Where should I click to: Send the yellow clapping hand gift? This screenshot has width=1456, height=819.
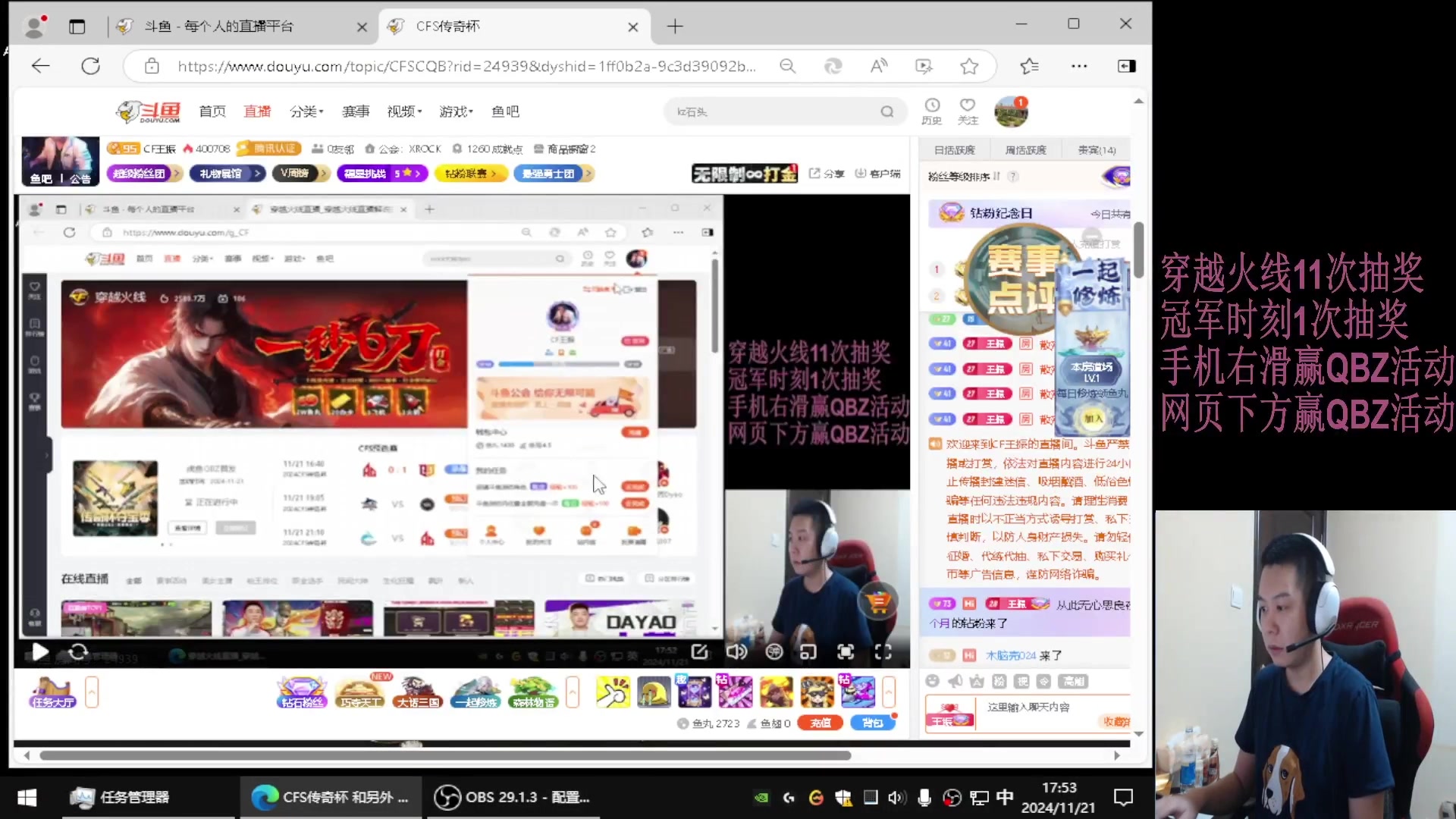pyautogui.click(x=613, y=692)
